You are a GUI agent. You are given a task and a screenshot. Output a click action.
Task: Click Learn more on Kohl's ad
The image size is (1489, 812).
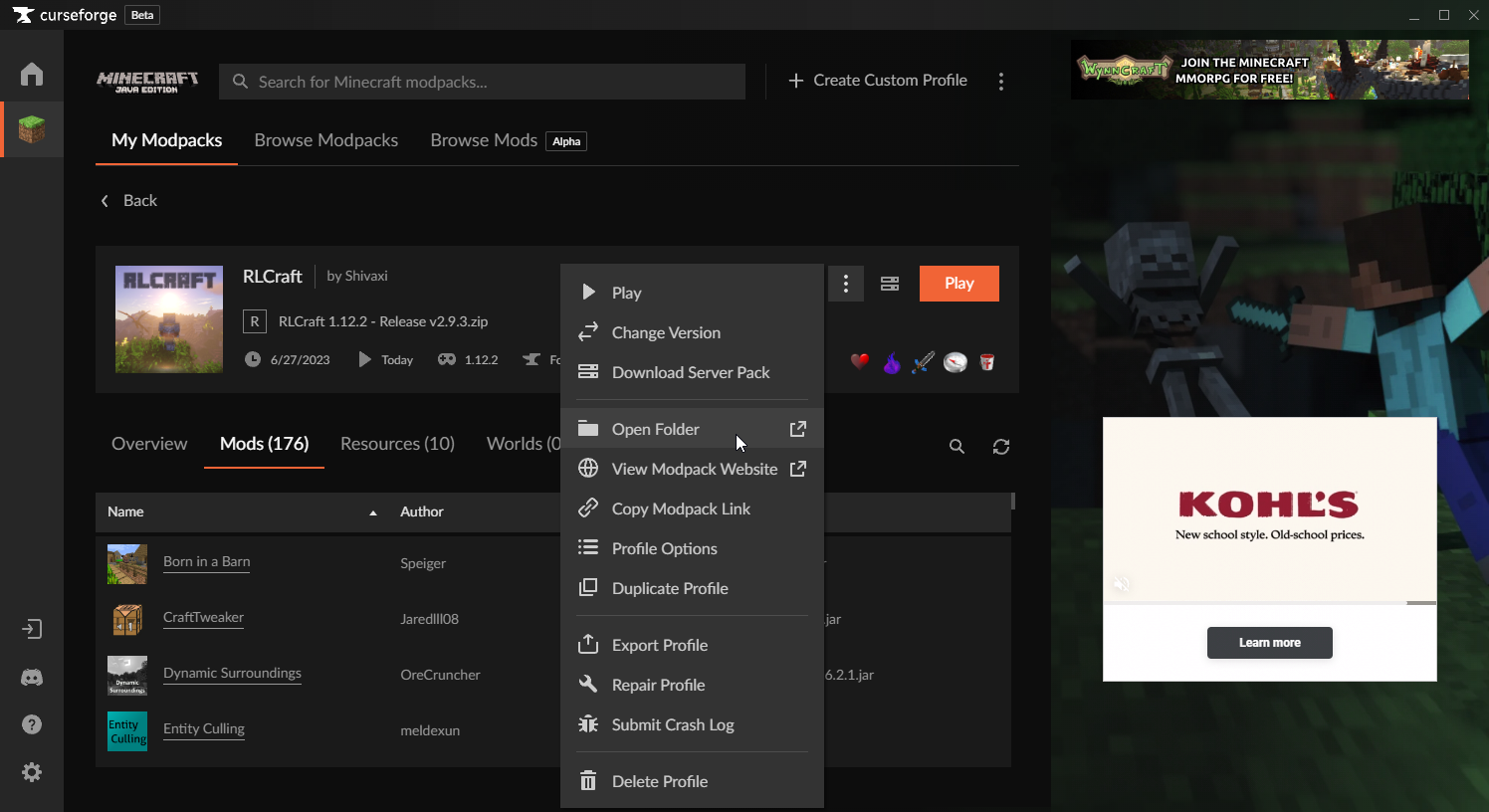(1270, 643)
